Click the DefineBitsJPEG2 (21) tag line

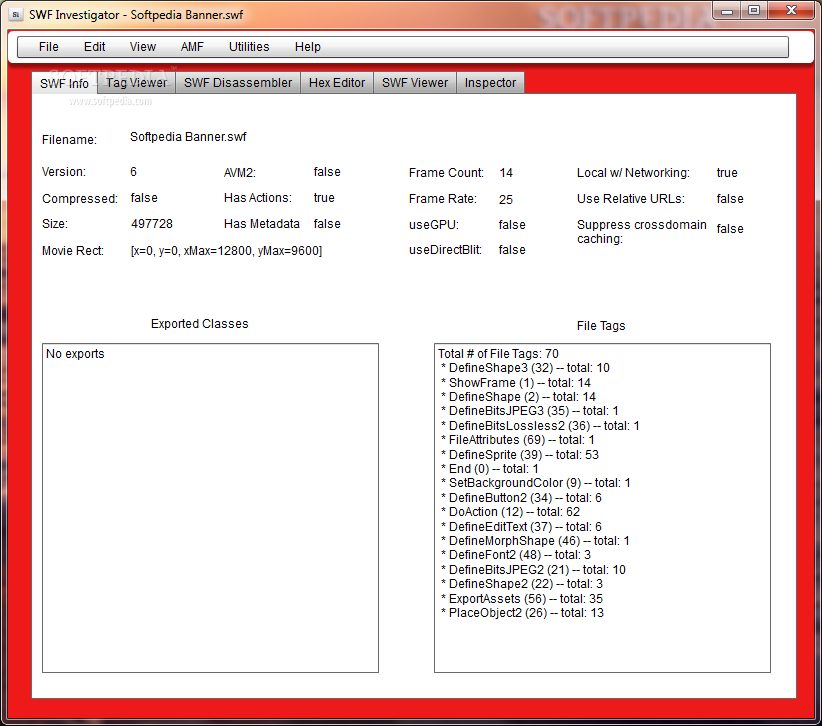click(534, 569)
